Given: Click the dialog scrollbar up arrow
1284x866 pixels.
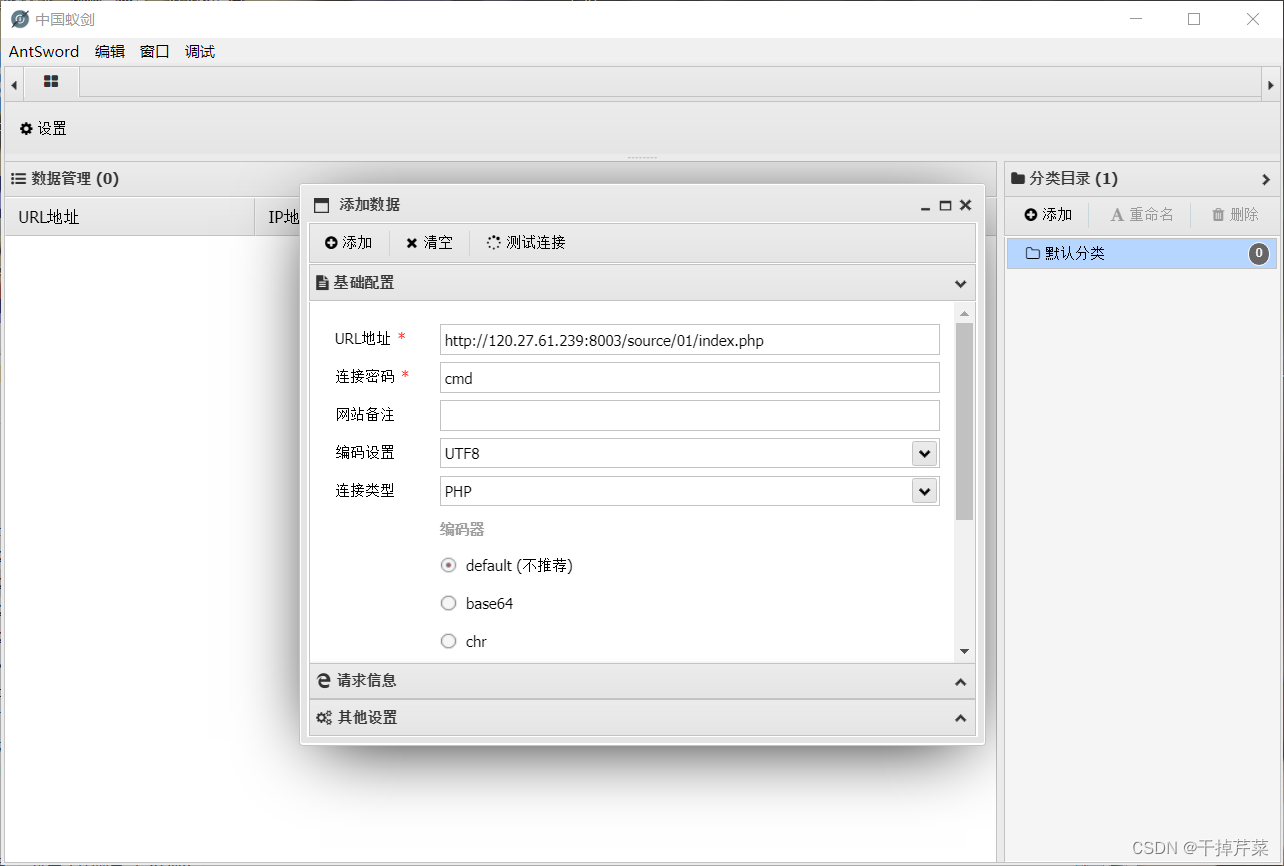Looking at the screenshot, I should tap(964, 314).
